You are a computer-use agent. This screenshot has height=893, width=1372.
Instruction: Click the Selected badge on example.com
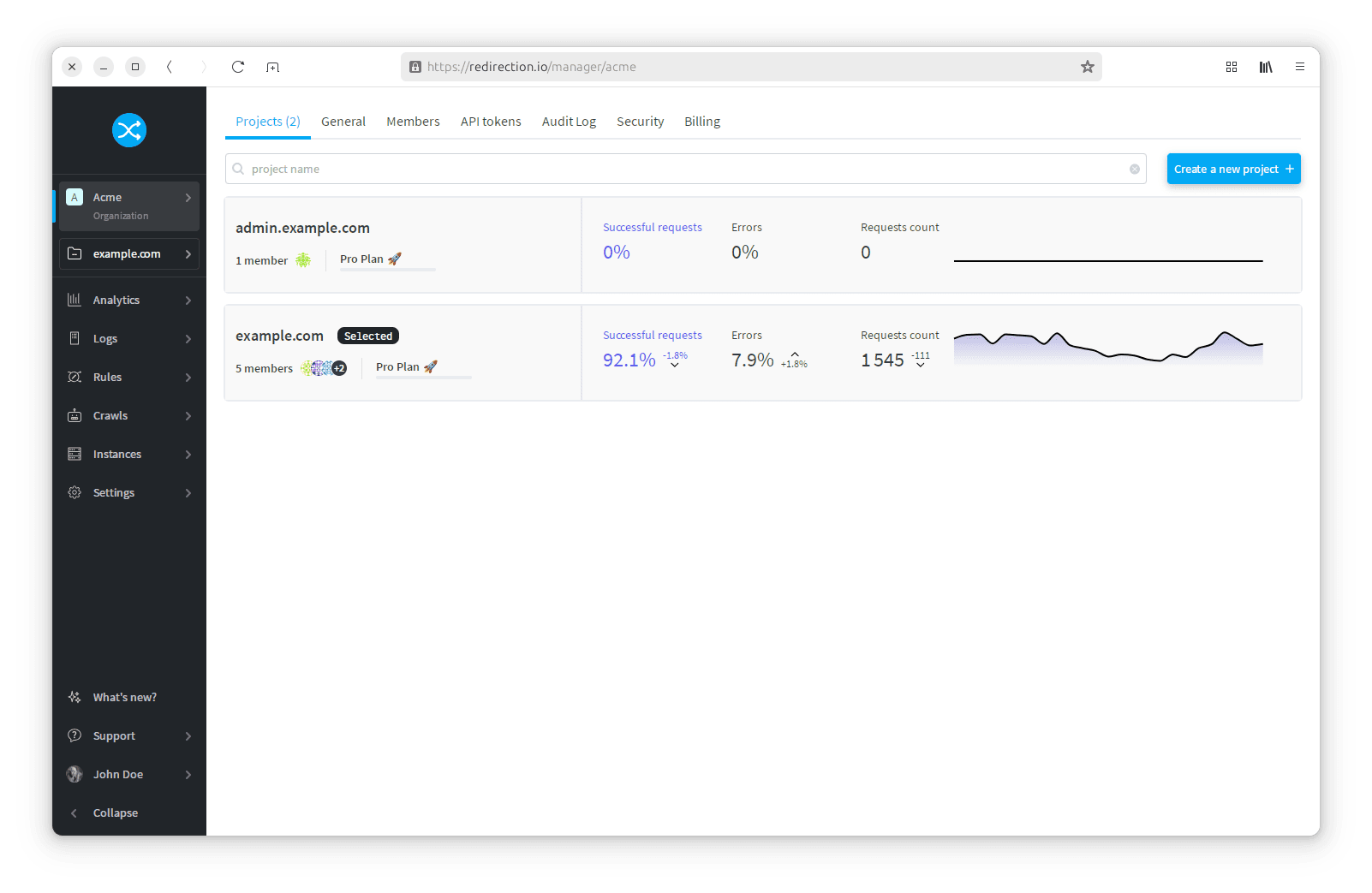pyautogui.click(x=368, y=336)
